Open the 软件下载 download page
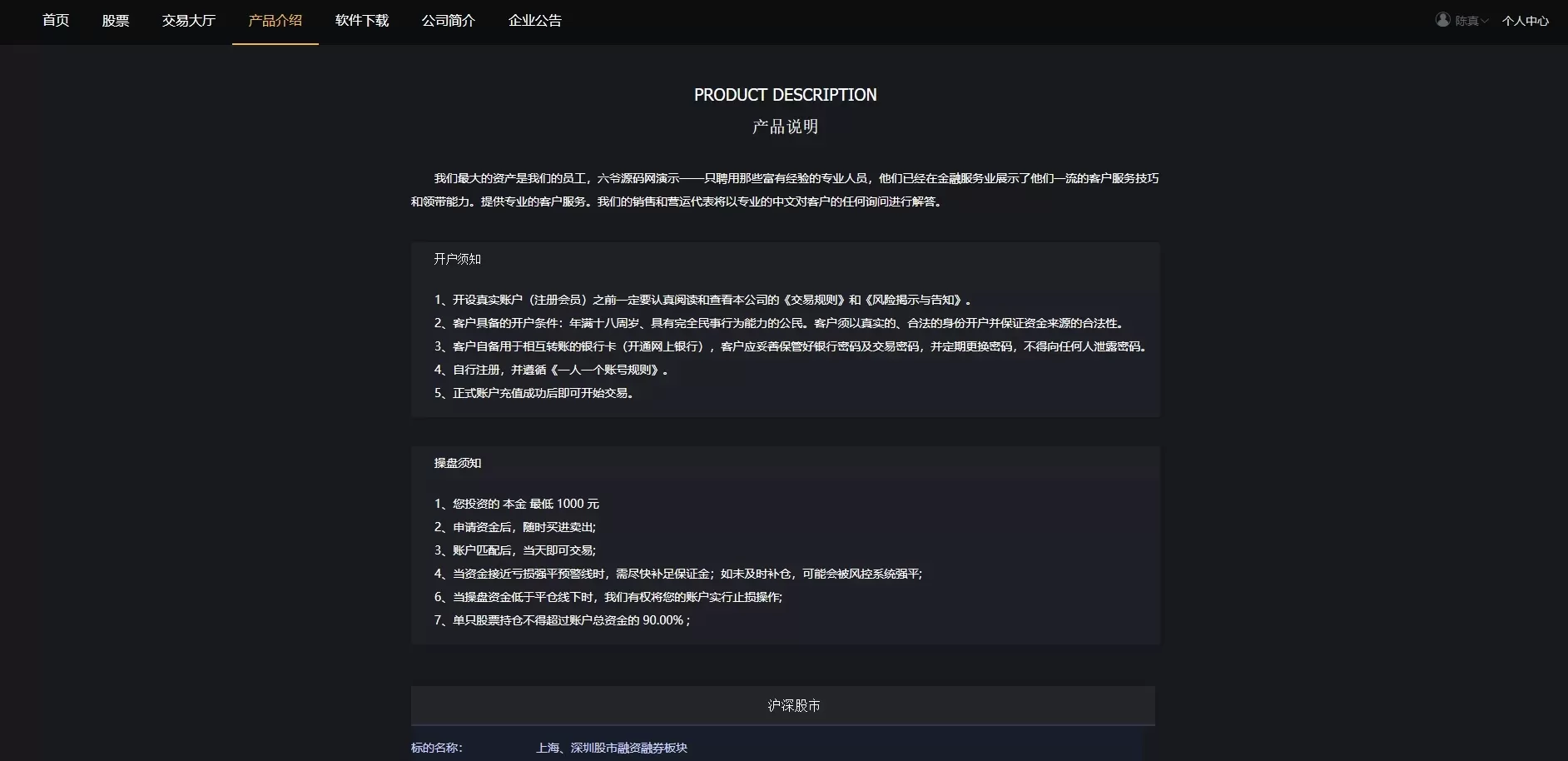 [x=362, y=21]
